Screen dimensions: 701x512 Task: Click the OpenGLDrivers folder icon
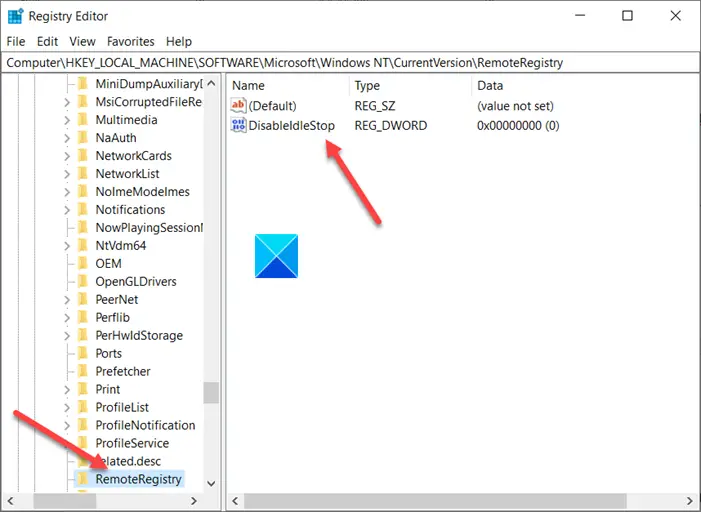coord(83,281)
